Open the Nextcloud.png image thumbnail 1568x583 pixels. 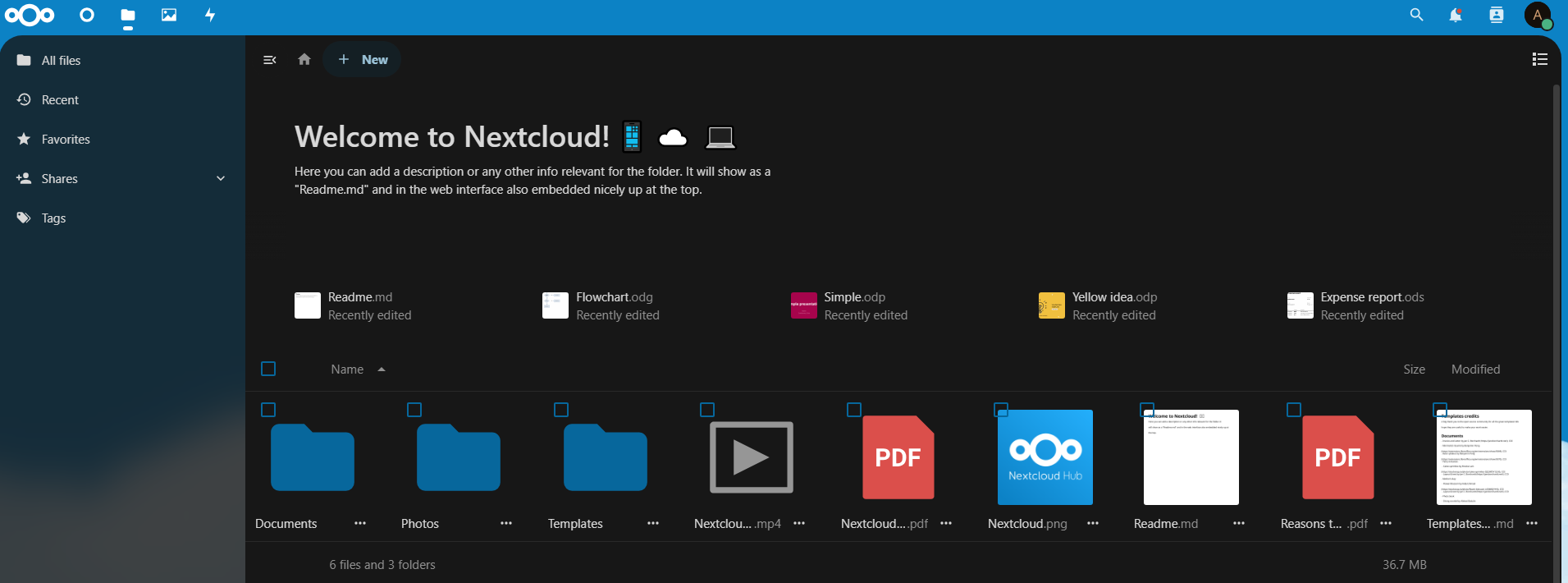1045,457
